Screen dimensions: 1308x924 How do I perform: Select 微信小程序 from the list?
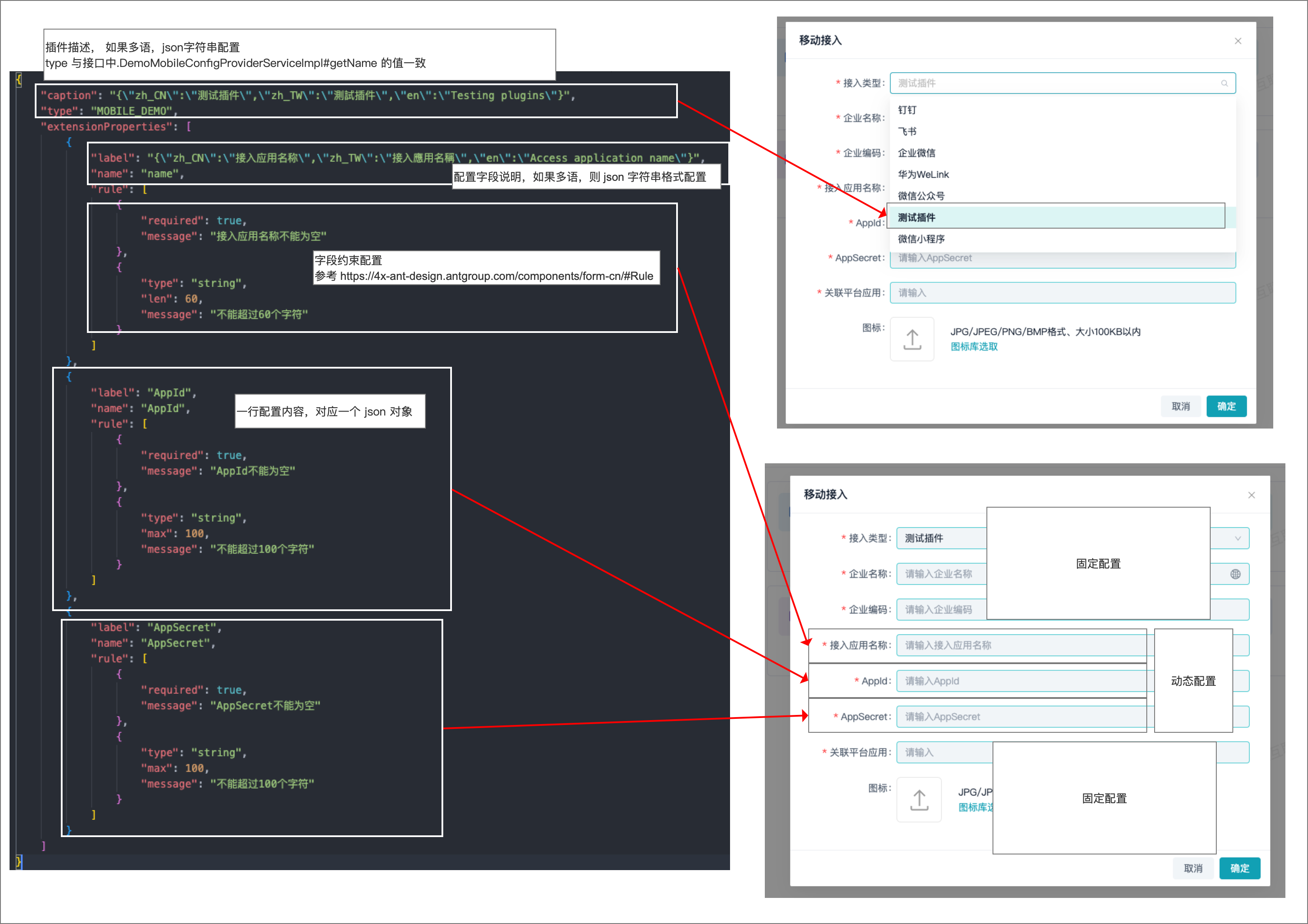pos(921,239)
